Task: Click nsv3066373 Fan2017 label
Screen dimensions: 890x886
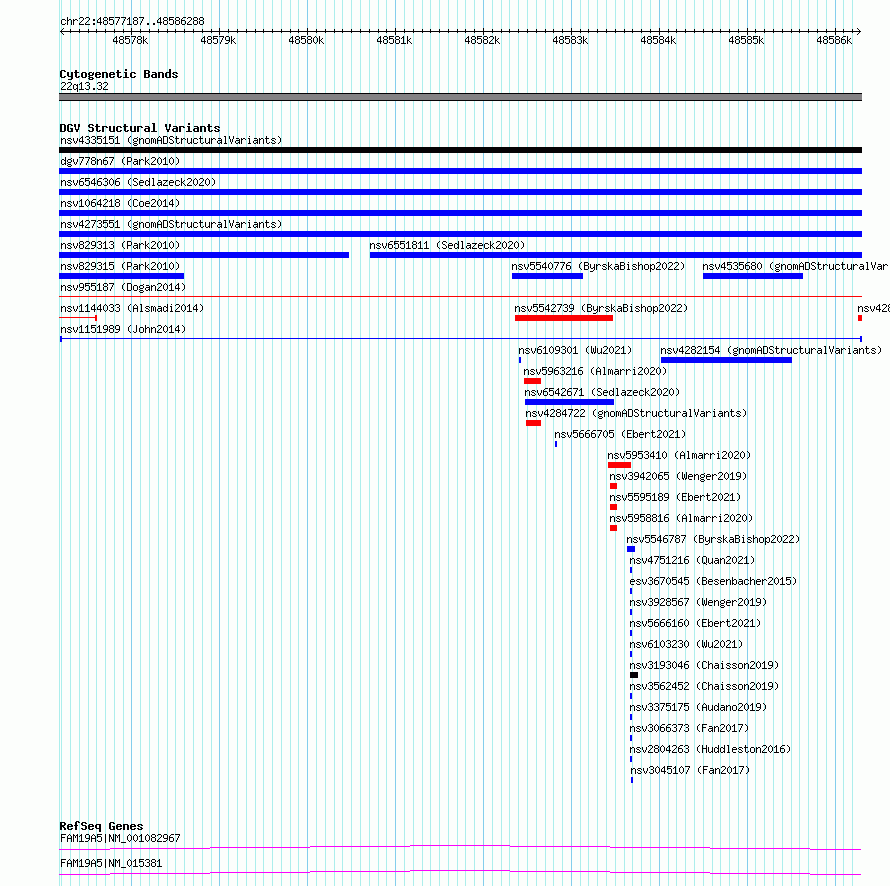Action: point(689,728)
